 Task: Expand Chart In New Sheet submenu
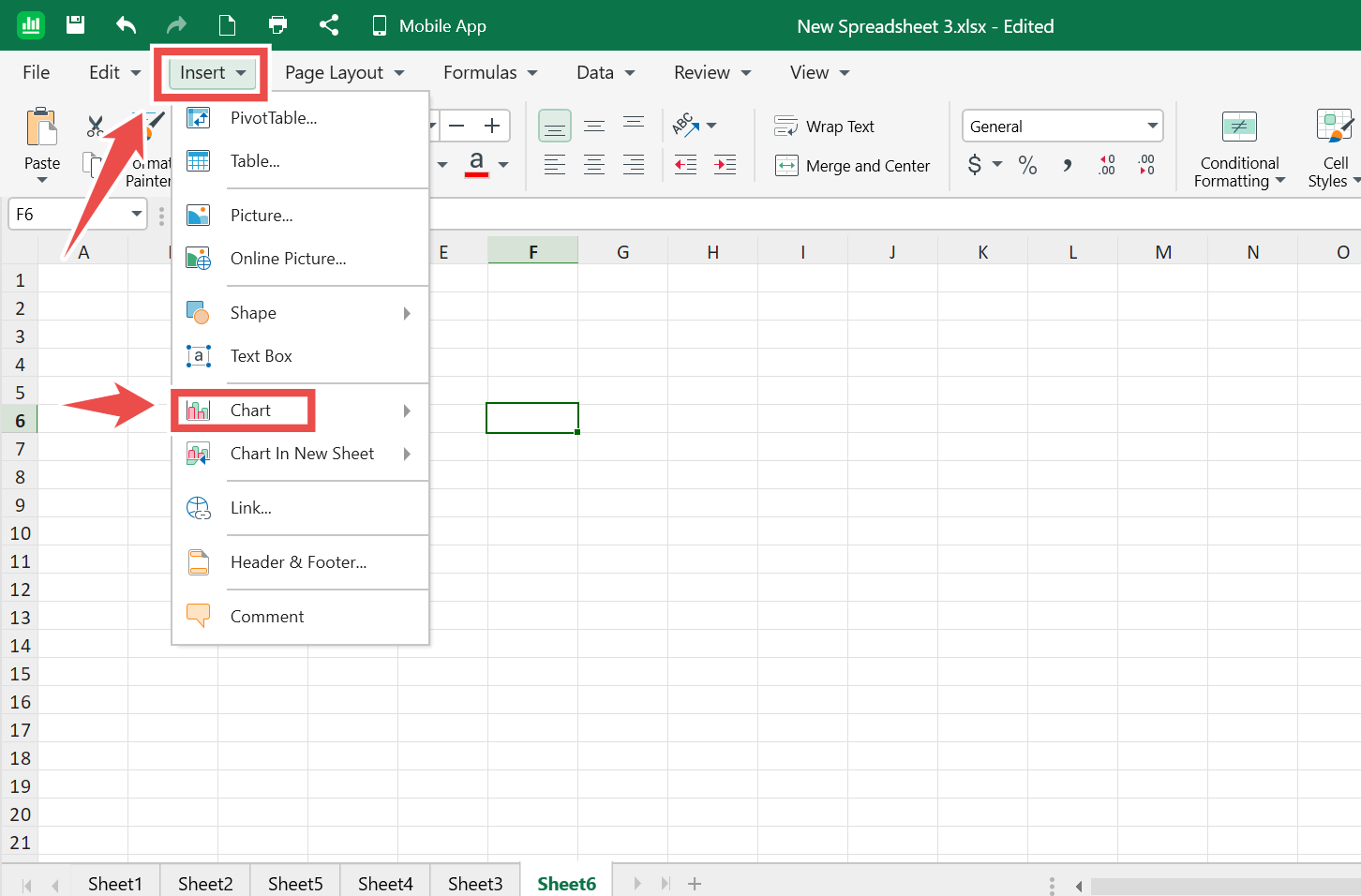301,453
